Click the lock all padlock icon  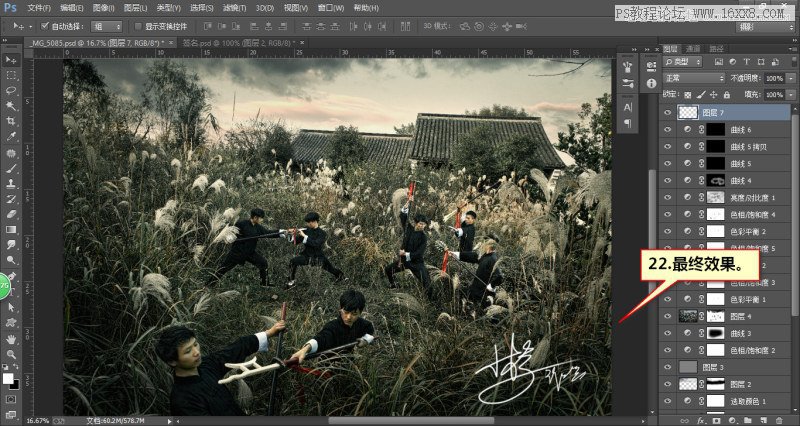coord(726,94)
